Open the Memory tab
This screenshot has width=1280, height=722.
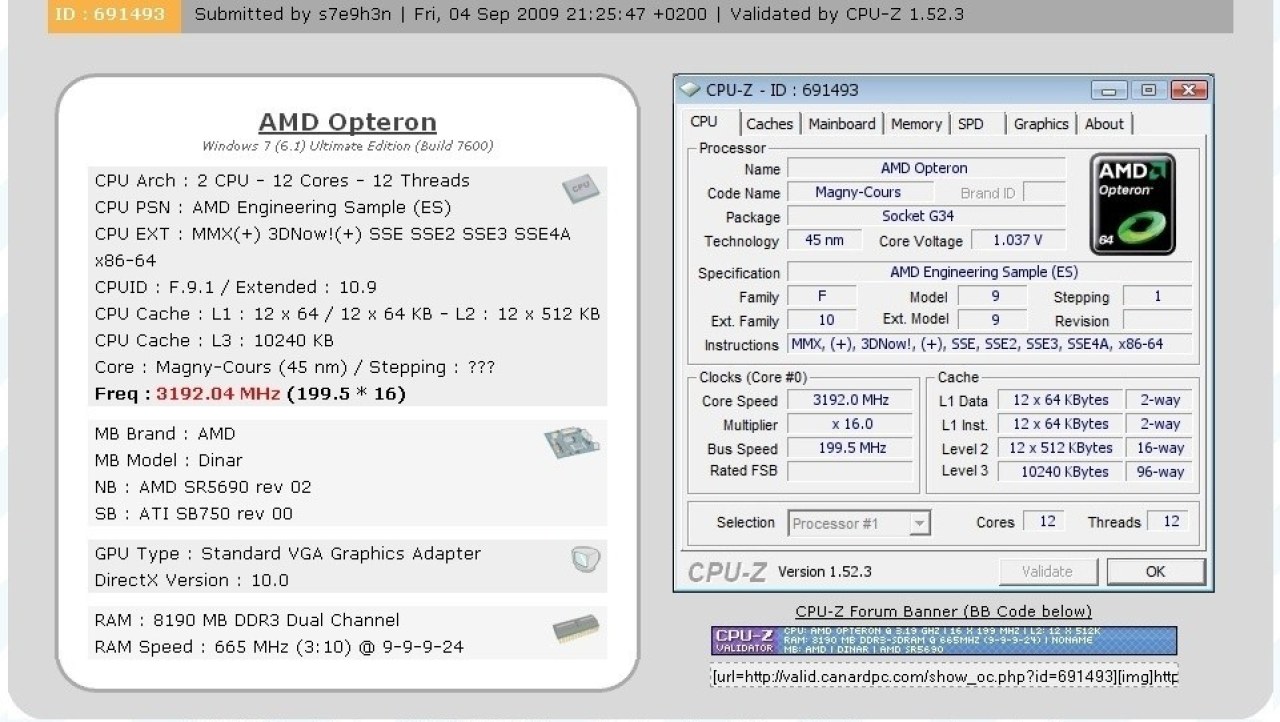tap(916, 124)
